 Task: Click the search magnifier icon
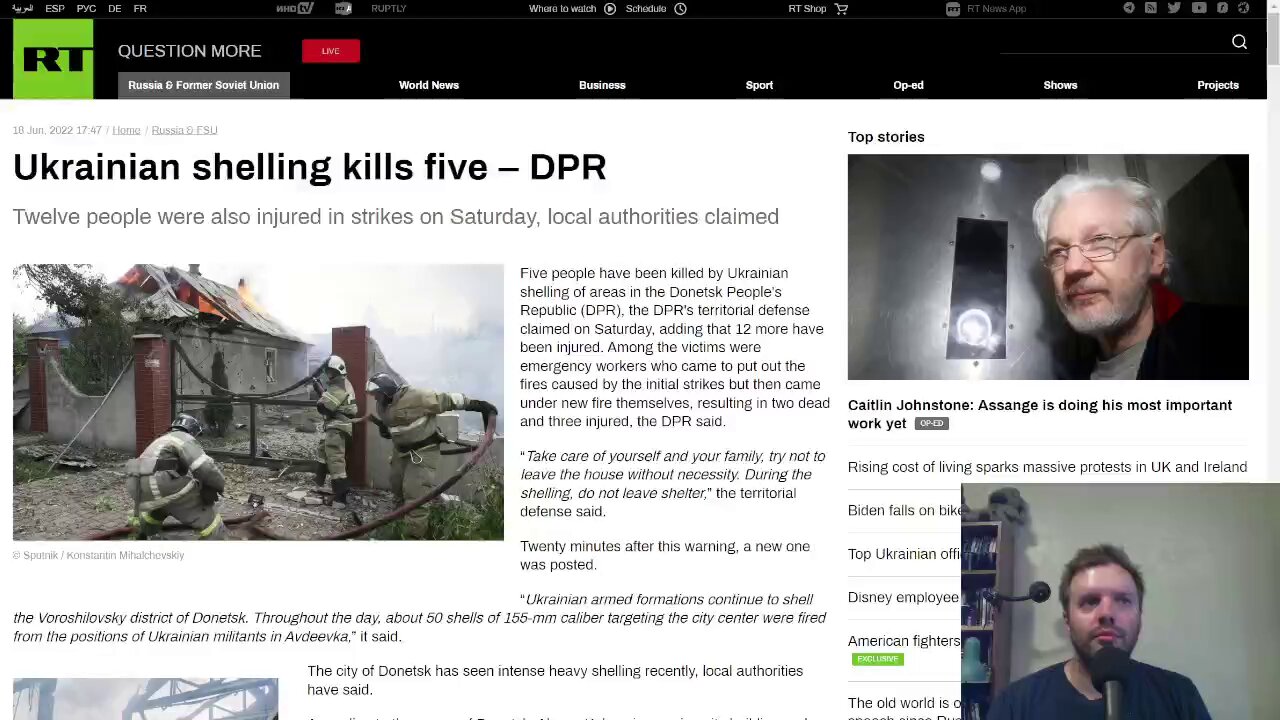[1239, 42]
